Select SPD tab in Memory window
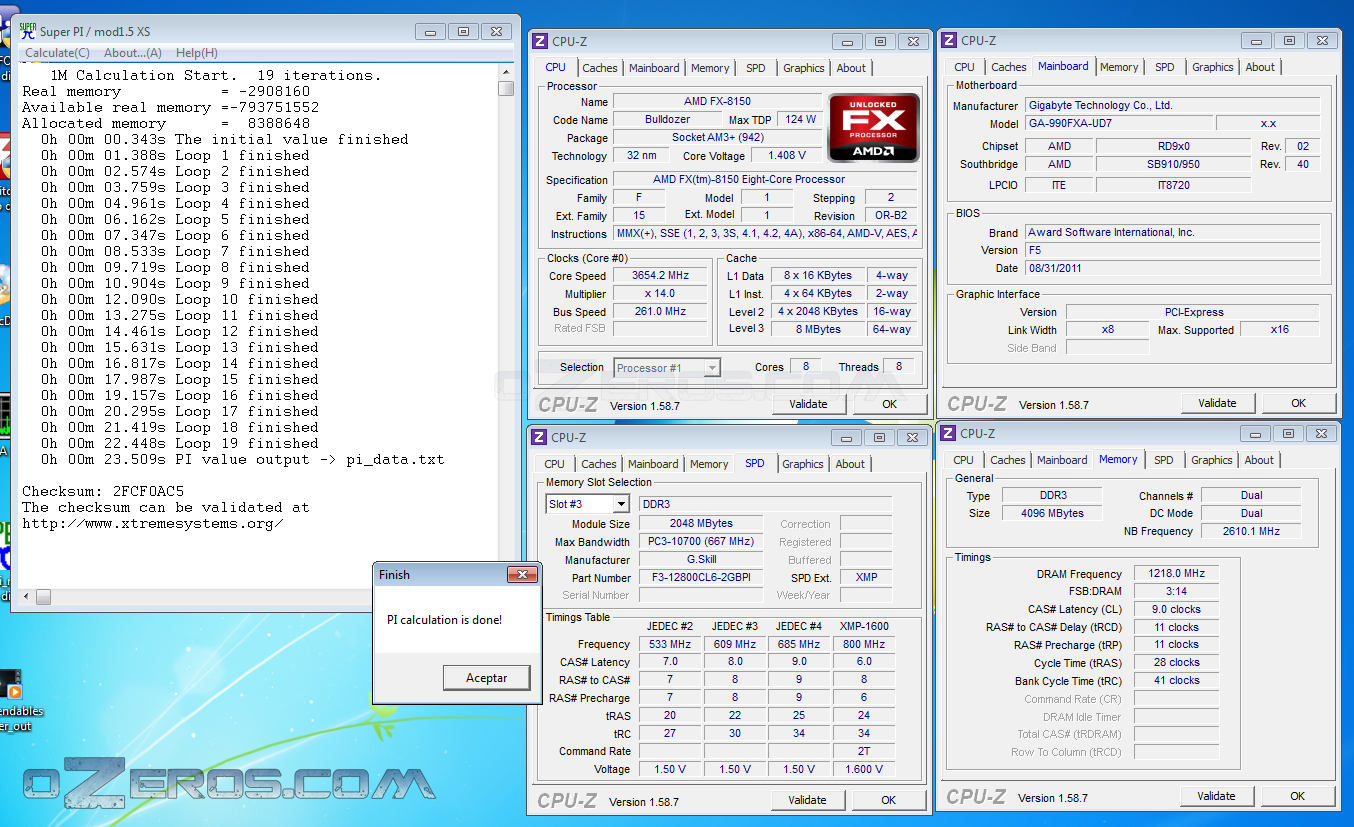Screen dimensions: 1354x827 pyautogui.click(x=1164, y=460)
